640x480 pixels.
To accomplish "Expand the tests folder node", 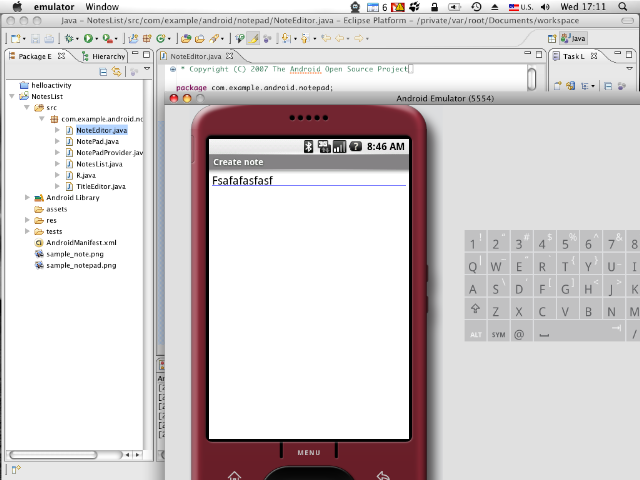I will pos(27,231).
